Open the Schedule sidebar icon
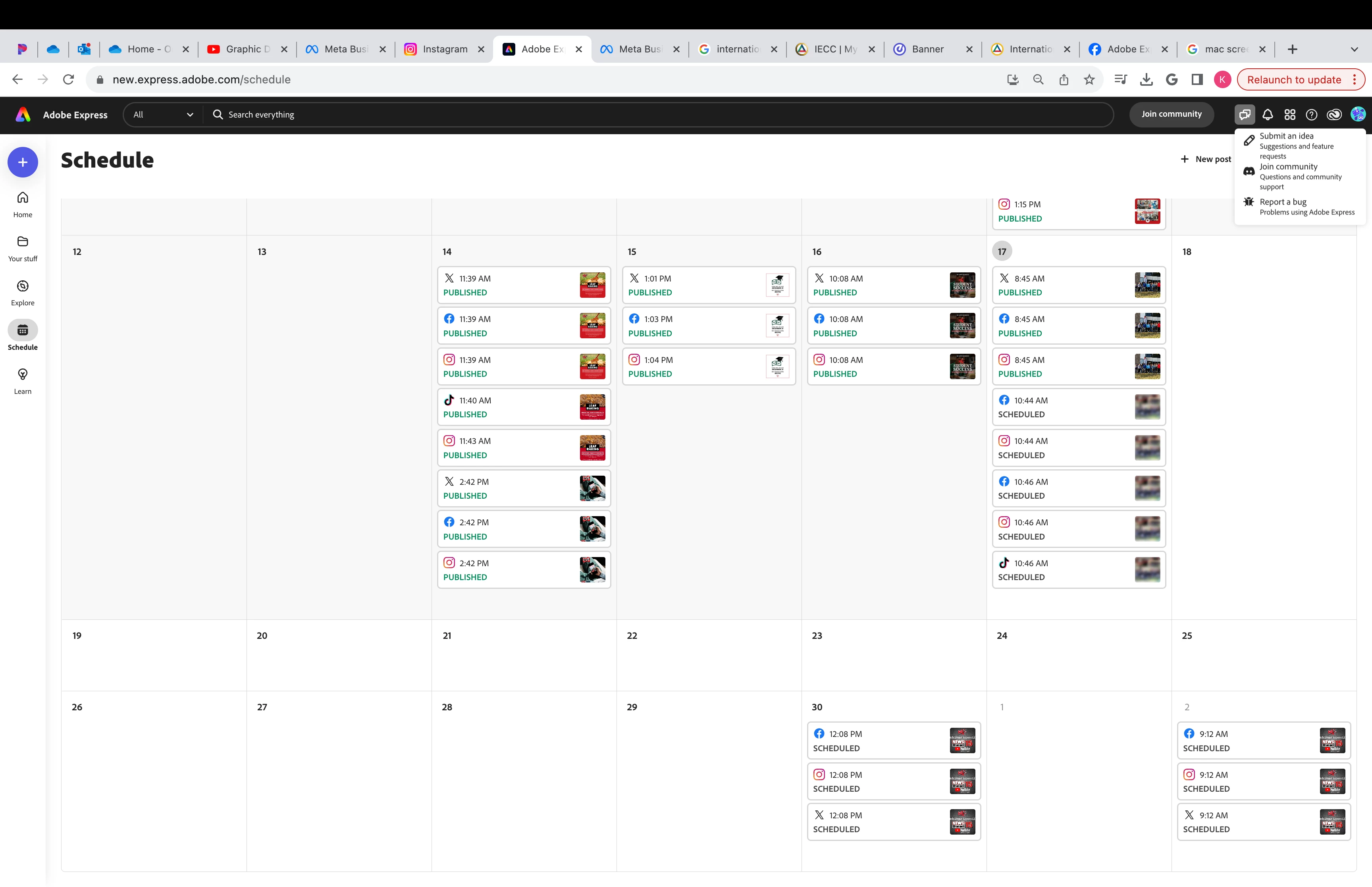This screenshot has height=887, width=1372. pyautogui.click(x=23, y=330)
